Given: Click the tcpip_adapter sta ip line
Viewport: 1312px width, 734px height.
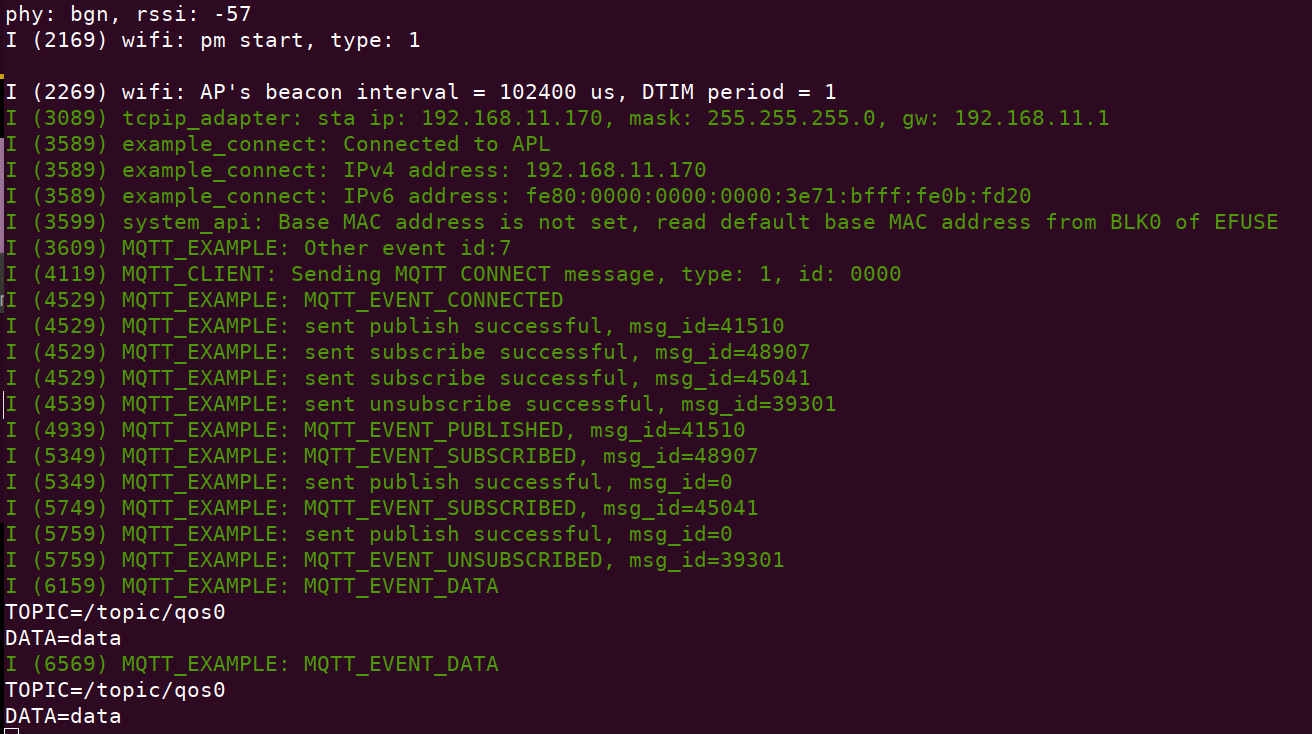Looking at the screenshot, I should coord(557,118).
